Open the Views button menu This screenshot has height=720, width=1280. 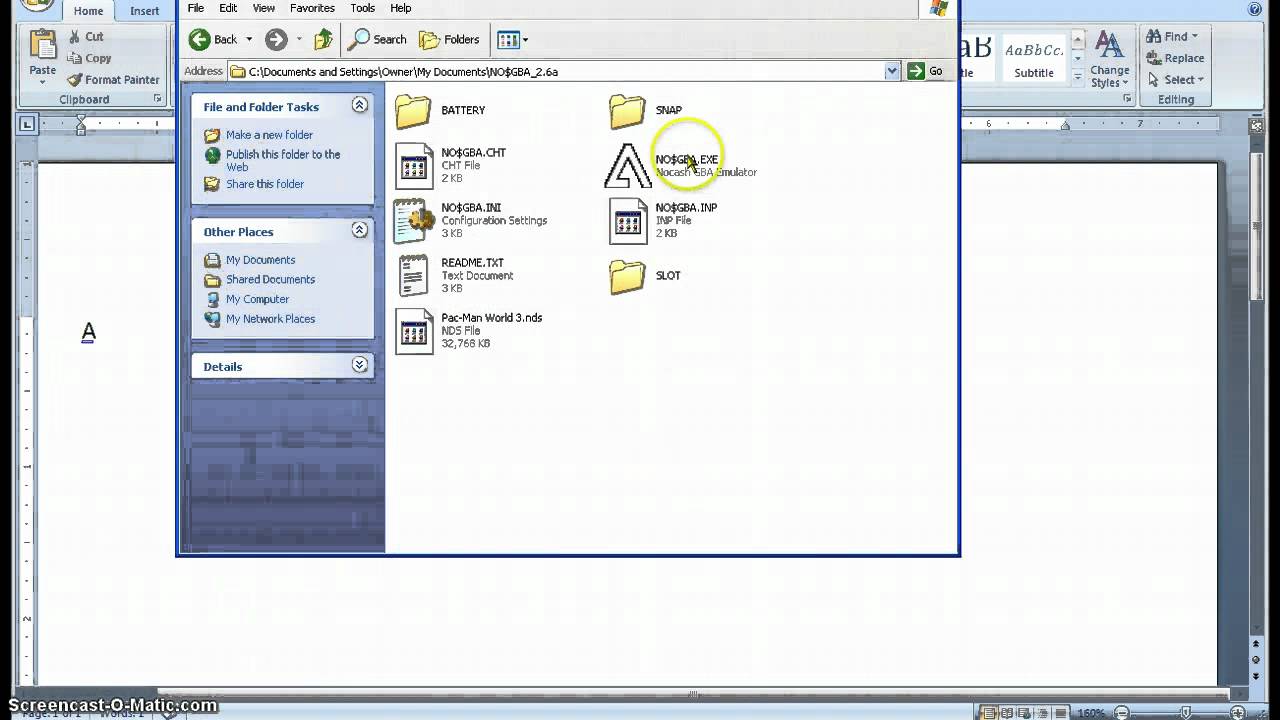512,40
